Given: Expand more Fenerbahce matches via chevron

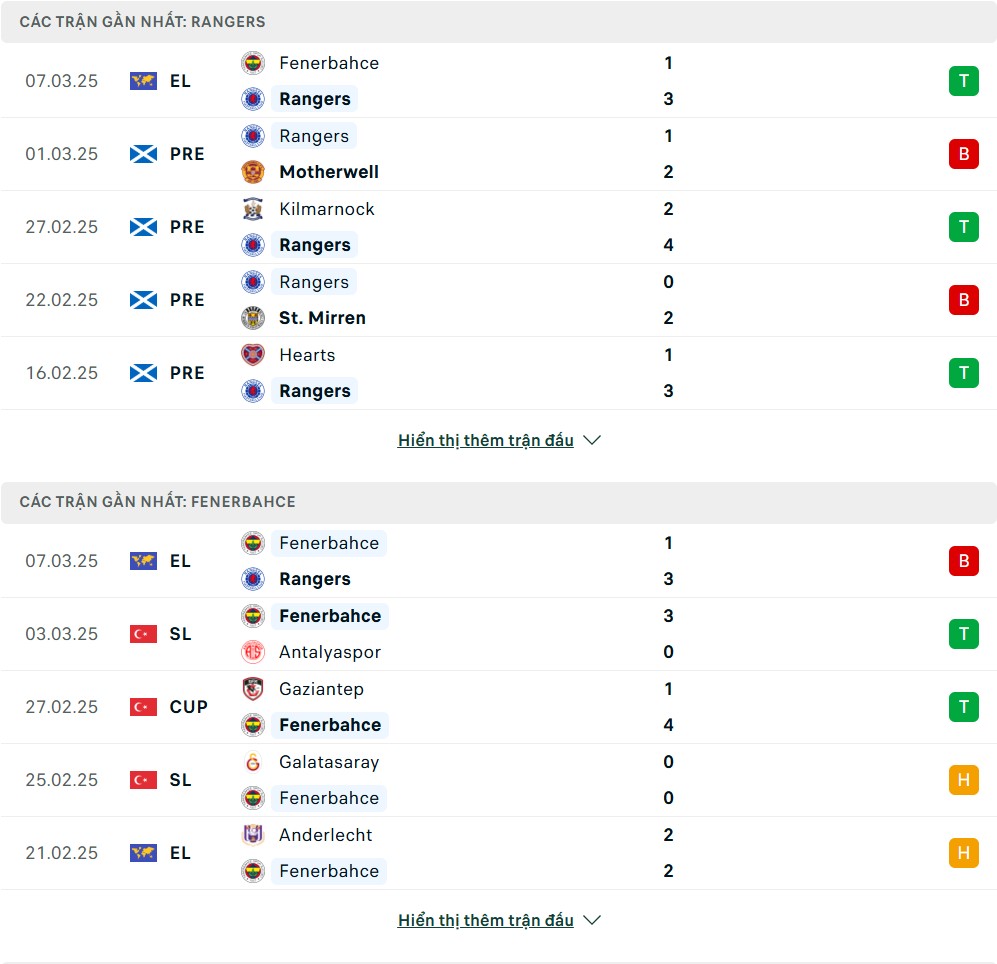Looking at the screenshot, I should coord(592,920).
